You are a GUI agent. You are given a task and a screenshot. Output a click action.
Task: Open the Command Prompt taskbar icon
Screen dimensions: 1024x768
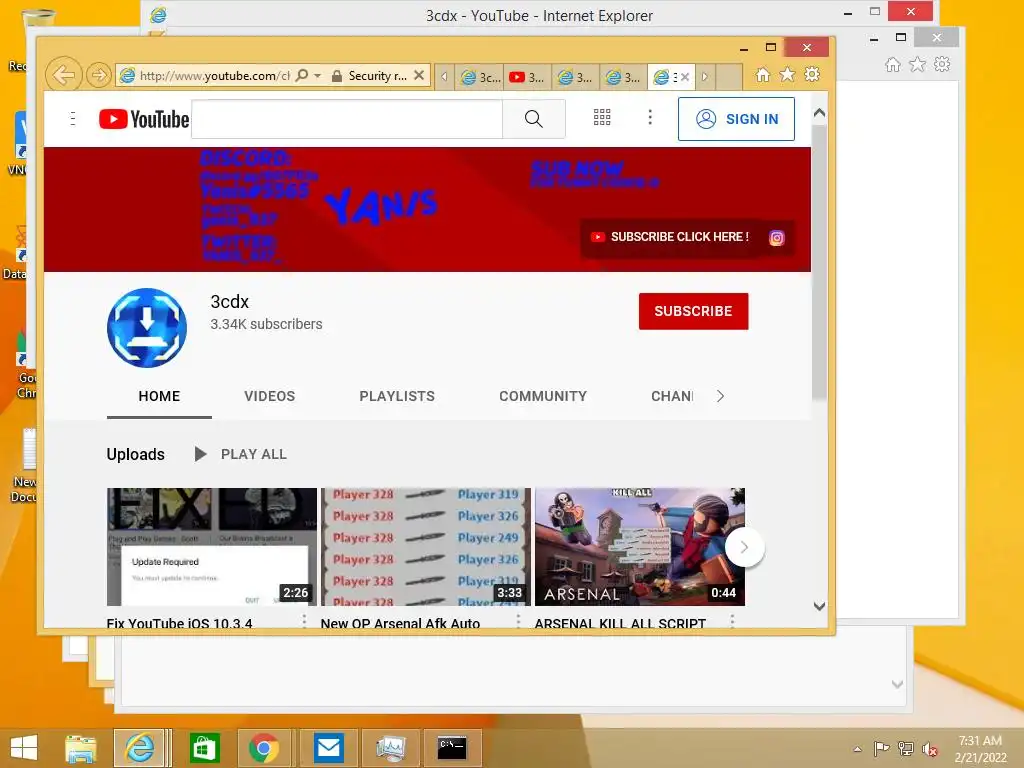[452, 748]
